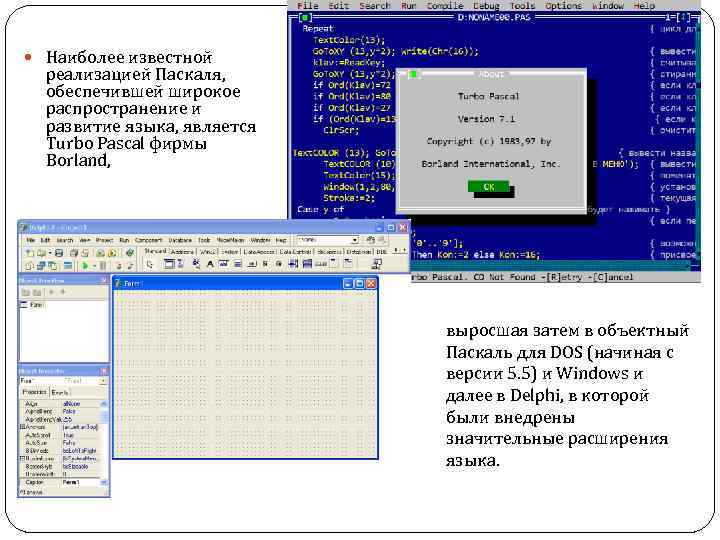Select the ActionList component in palette
The width and height of the screenshot is (720, 540).
pyautogui.click(x=377, y=264)
